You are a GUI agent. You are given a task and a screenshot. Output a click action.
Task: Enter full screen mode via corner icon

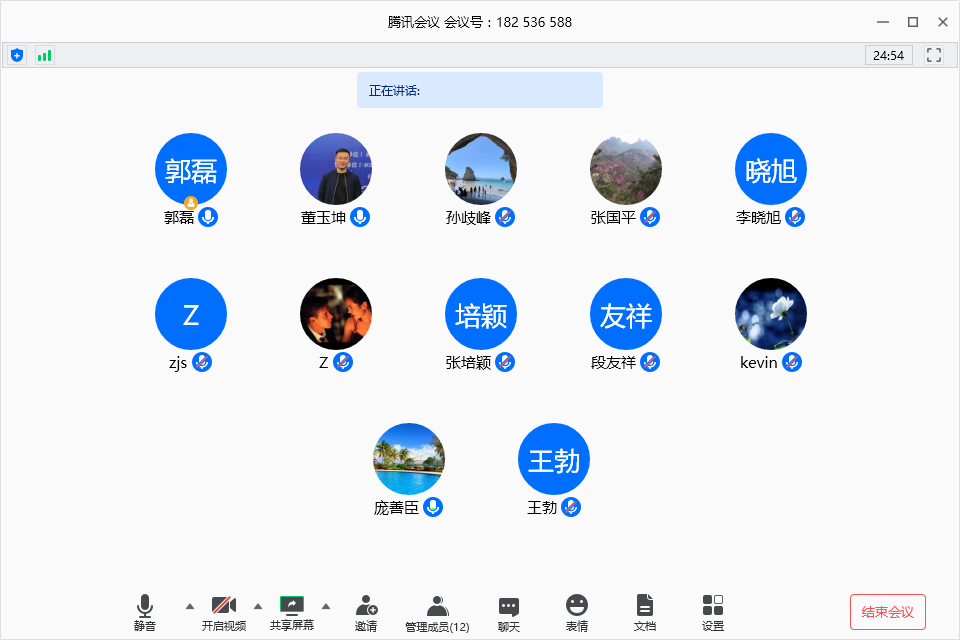(934, 55)
